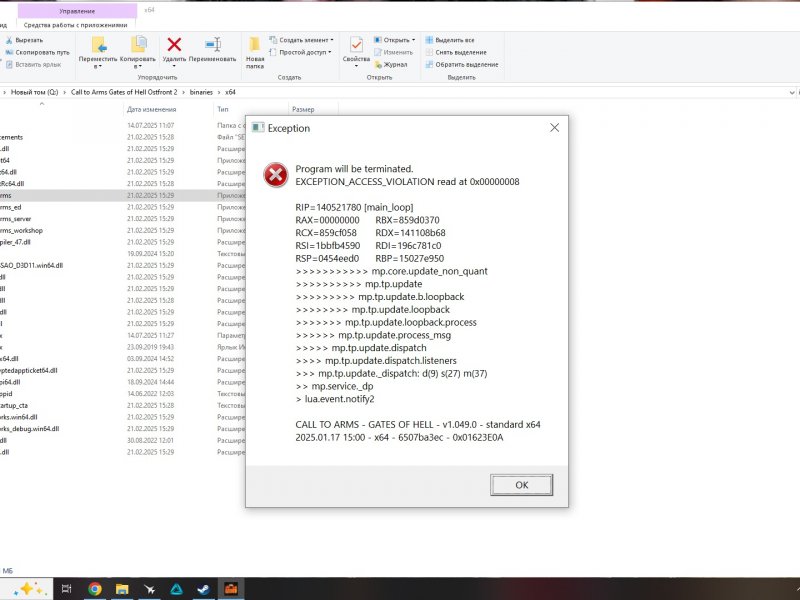800x600 pixels.
Task: Click the red X Delete (Удалить) icon
Action: [x=174, y=44]
